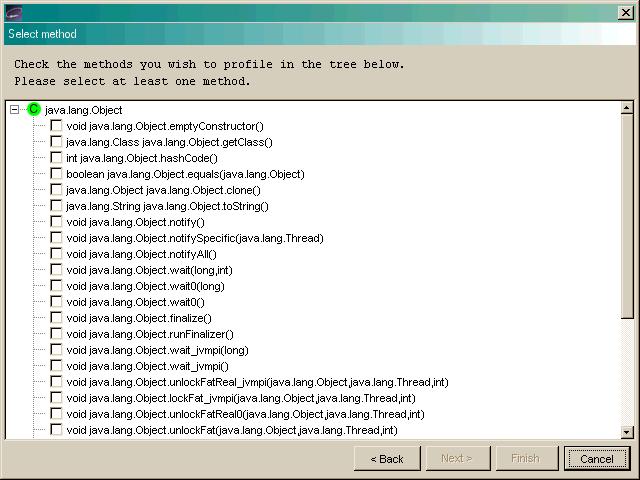Select text 'java.lang.String java.lang.Object.toString()'
The height and width of the screenshot is (480, 640).
click(167, 206)
